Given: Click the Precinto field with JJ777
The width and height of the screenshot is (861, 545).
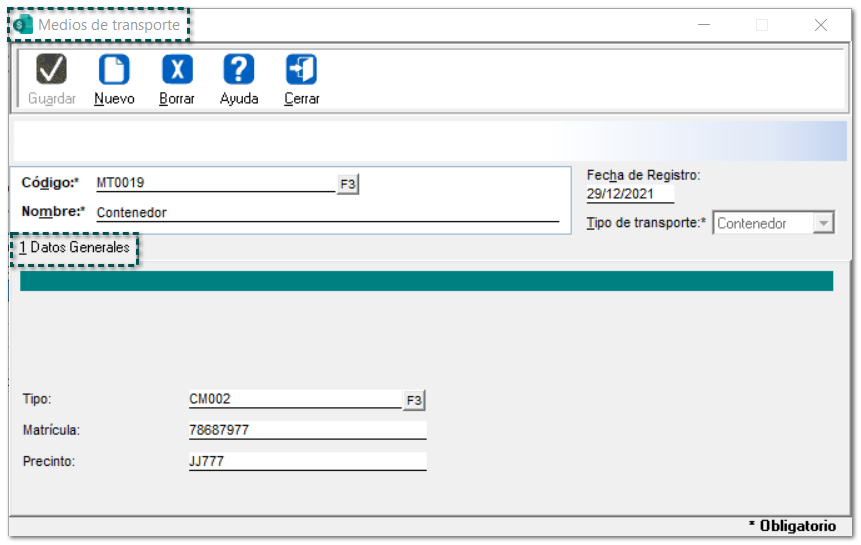Looking at the screenshot, I should click(307, 461).
